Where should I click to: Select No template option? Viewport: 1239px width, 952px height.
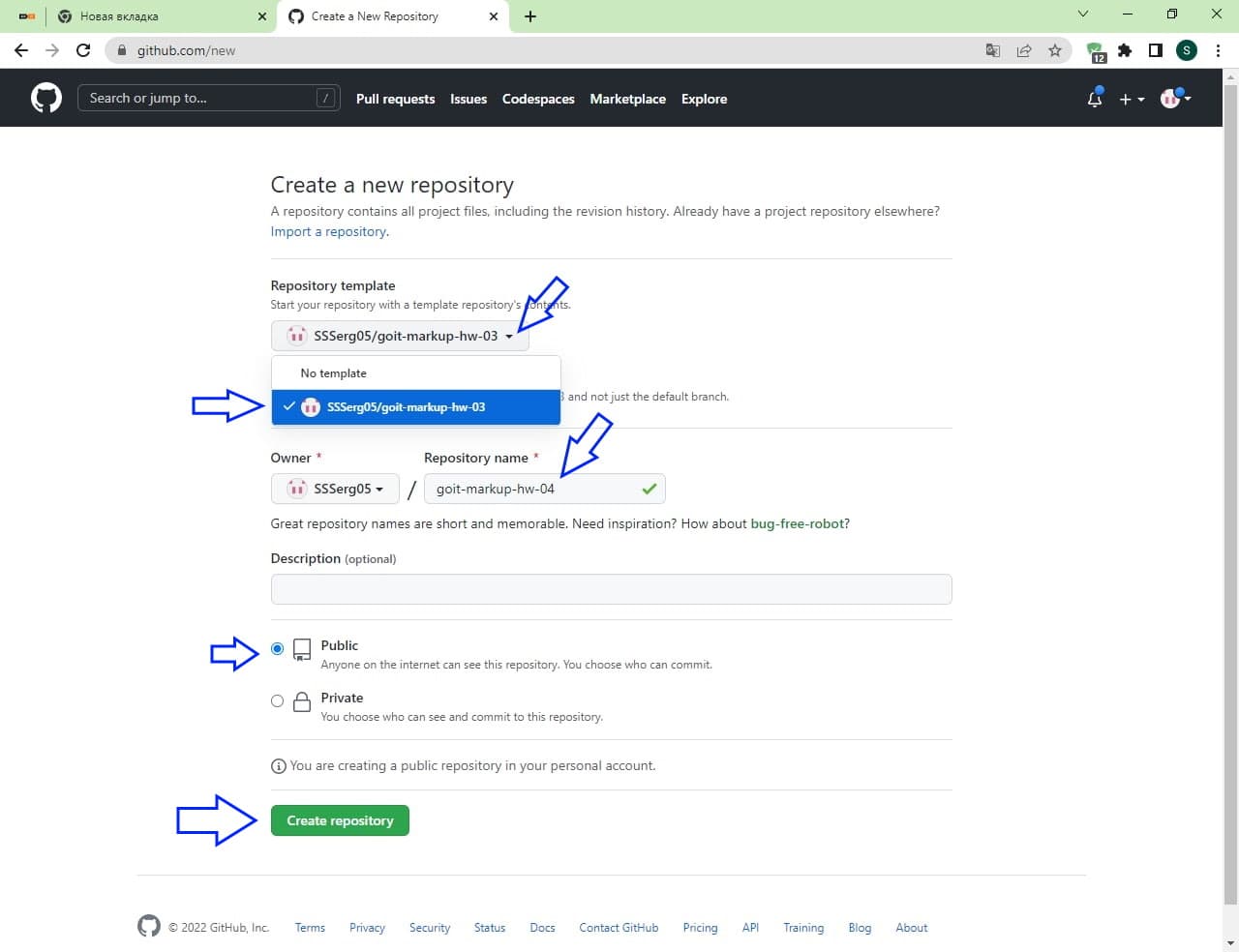[x=416, y=373]
